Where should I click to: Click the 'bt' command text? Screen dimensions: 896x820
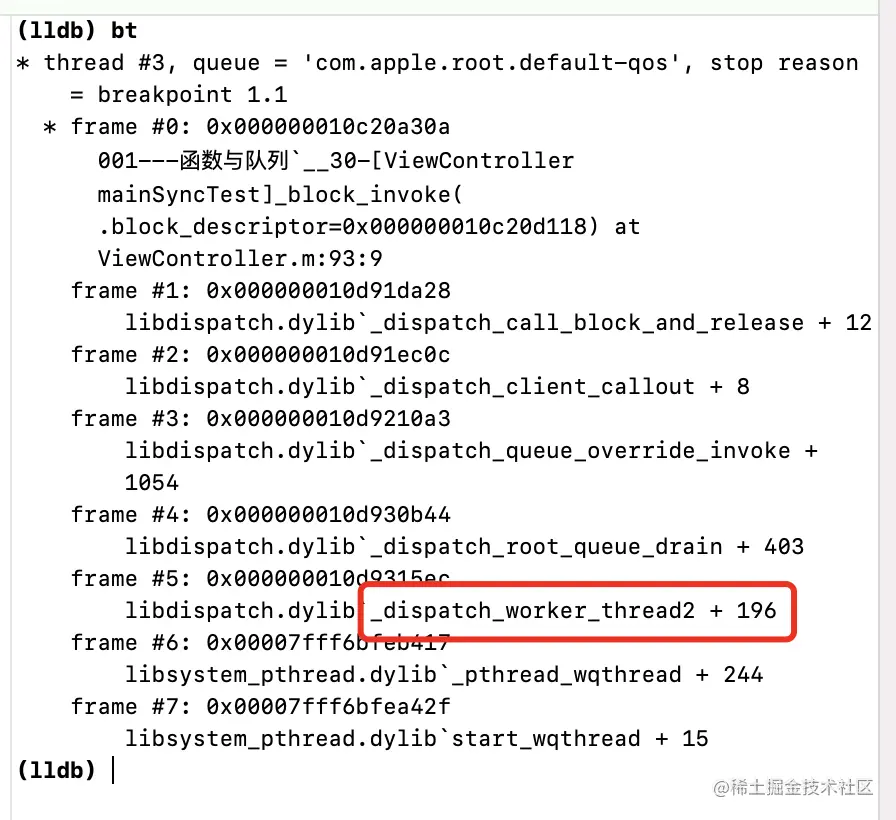124,30
